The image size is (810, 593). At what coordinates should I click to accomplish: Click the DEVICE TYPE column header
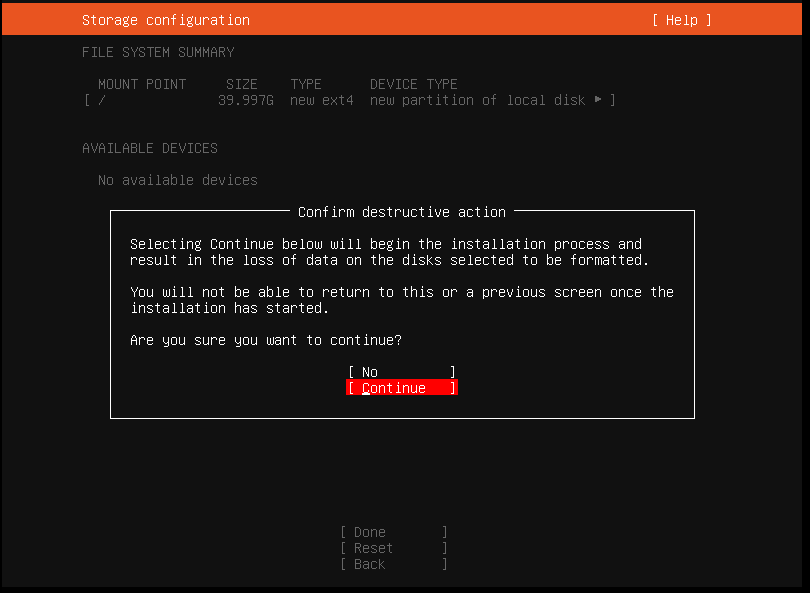tap(414, 84)
